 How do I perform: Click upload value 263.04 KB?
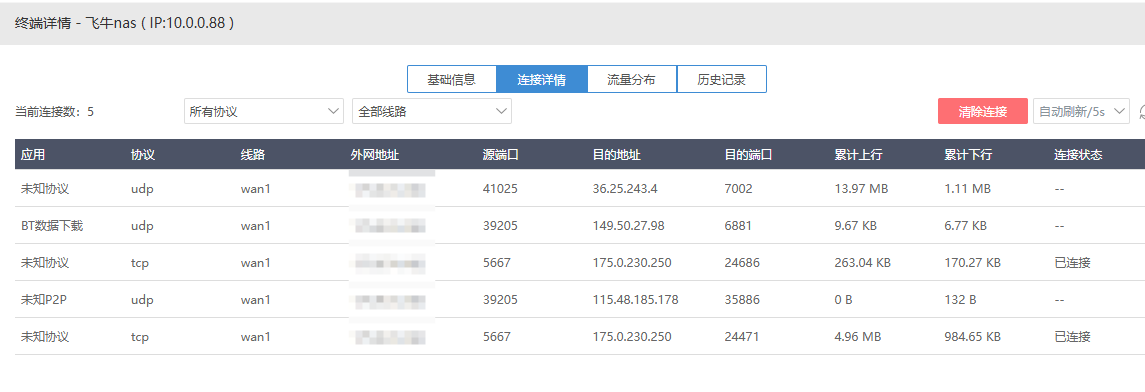(862, 262)
